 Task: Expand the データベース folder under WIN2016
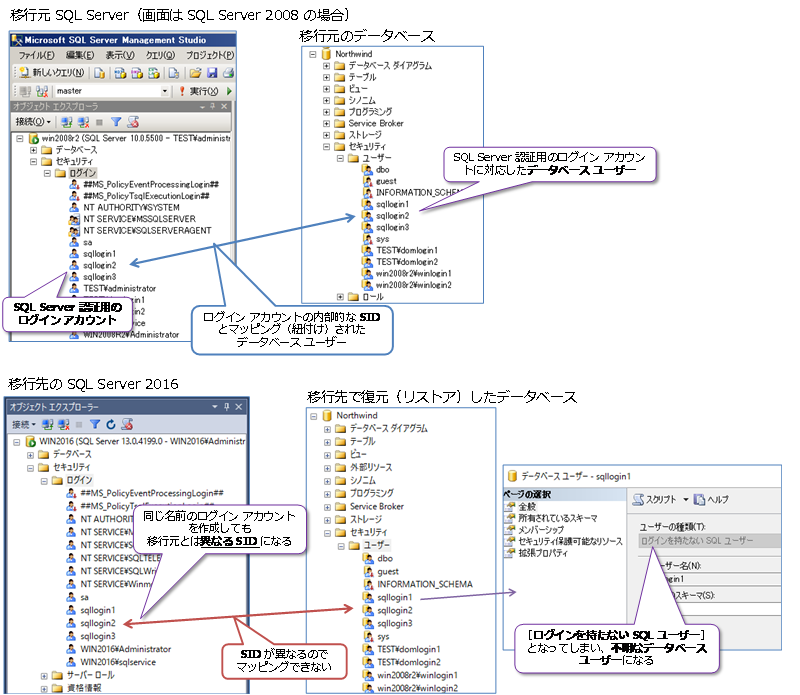click(30, 455)
